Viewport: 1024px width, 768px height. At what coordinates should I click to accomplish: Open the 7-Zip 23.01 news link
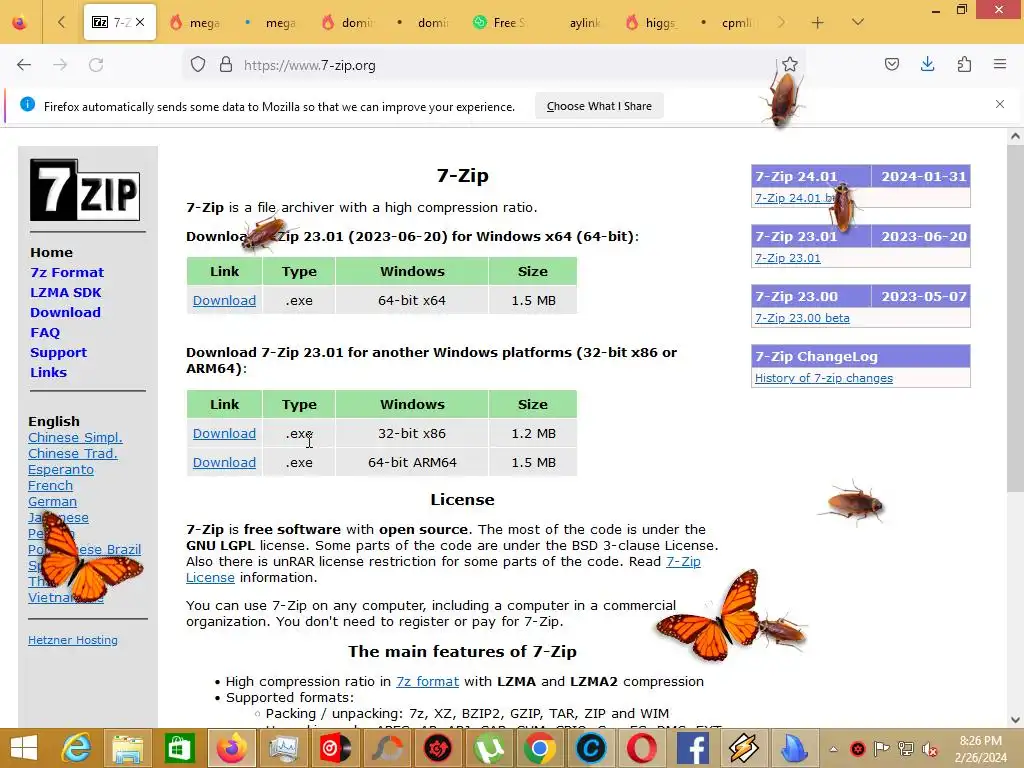(x=788, y=258)
